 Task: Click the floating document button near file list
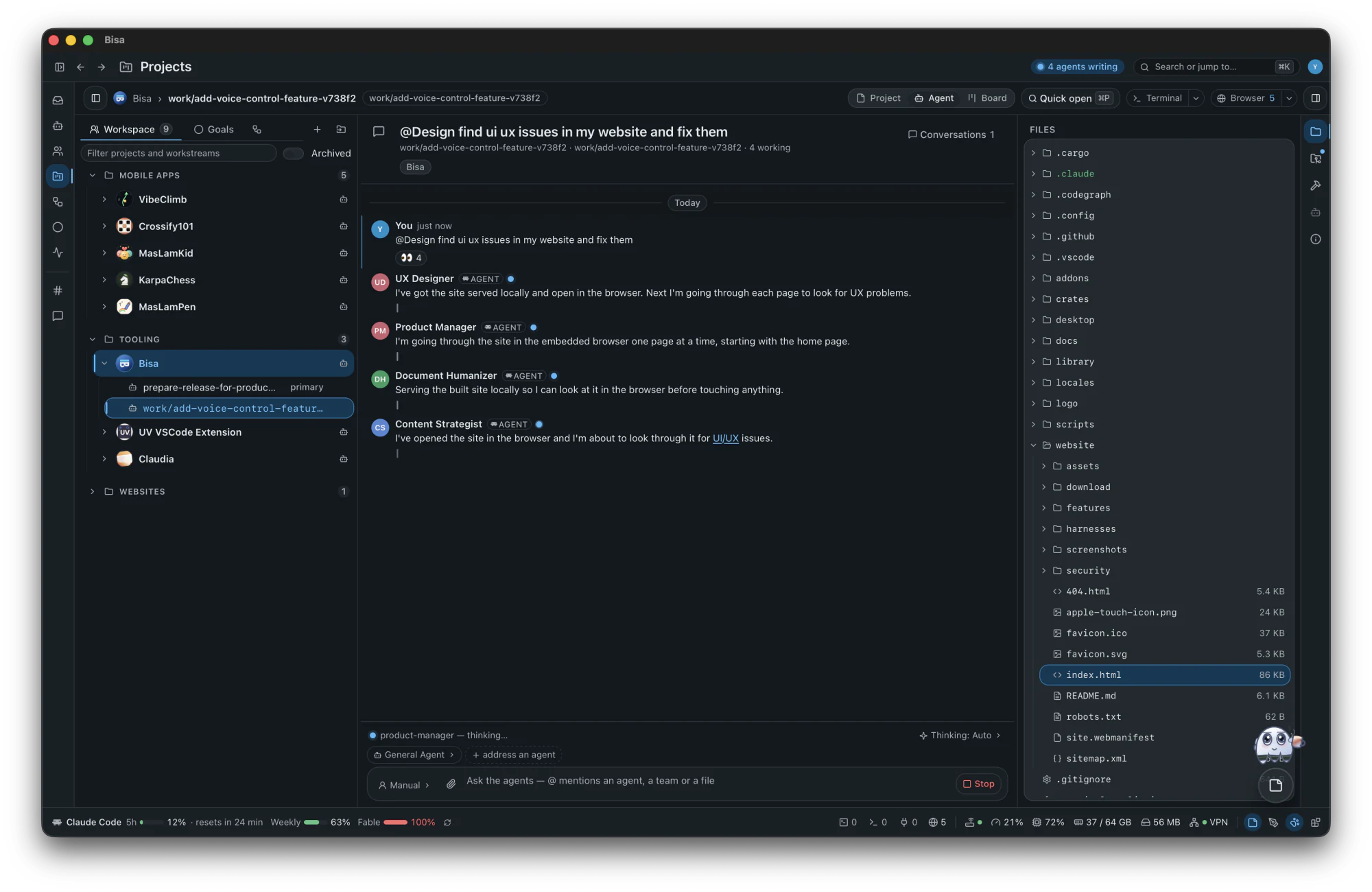pyautogui.click(x=1276, y=785)
